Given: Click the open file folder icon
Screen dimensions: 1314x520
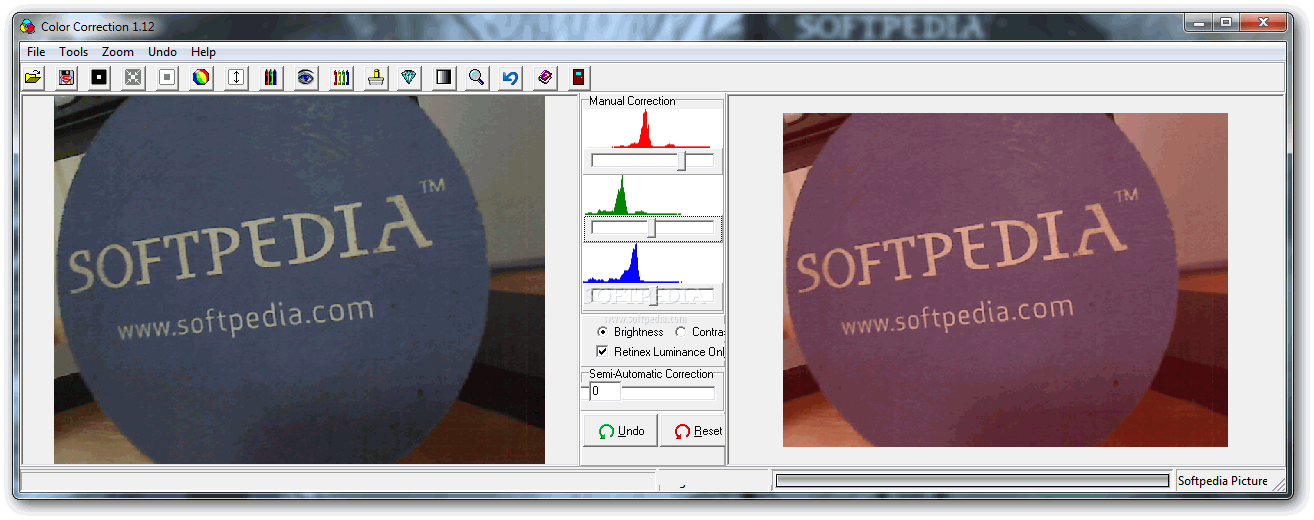Looking at the screenshot, I should coord(33,77).
